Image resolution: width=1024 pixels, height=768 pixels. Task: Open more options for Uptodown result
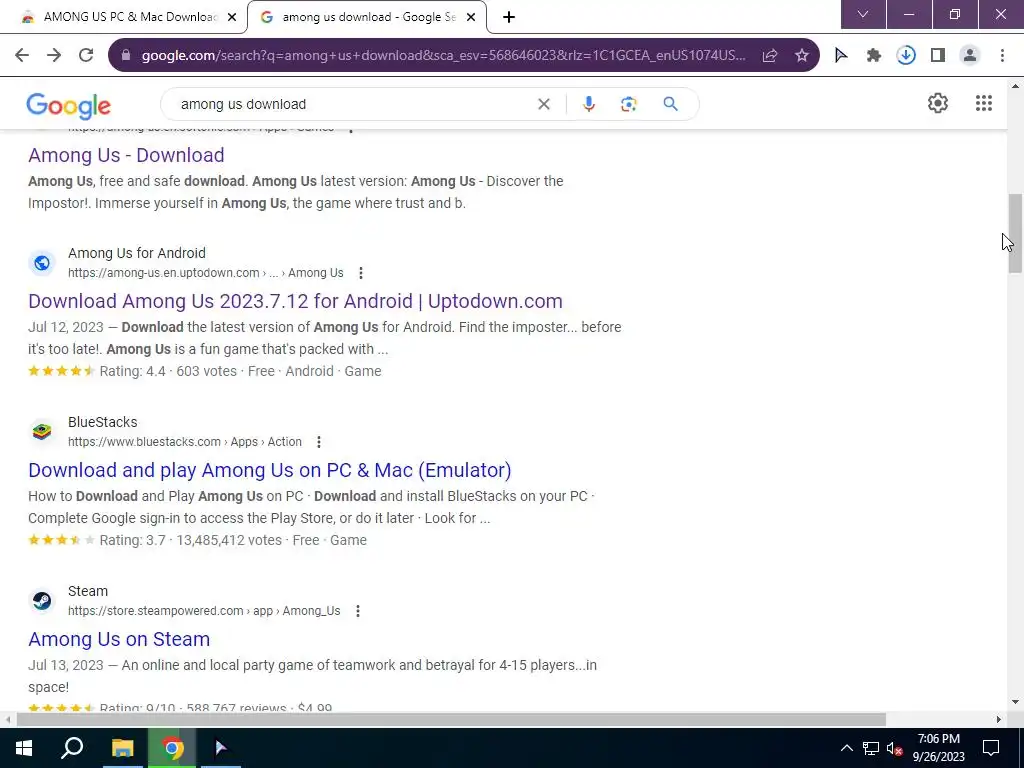click(x=360, y=273)
